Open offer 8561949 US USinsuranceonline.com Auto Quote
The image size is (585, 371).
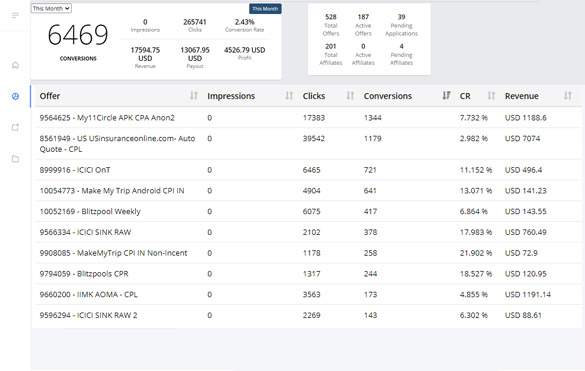point(117,144)
